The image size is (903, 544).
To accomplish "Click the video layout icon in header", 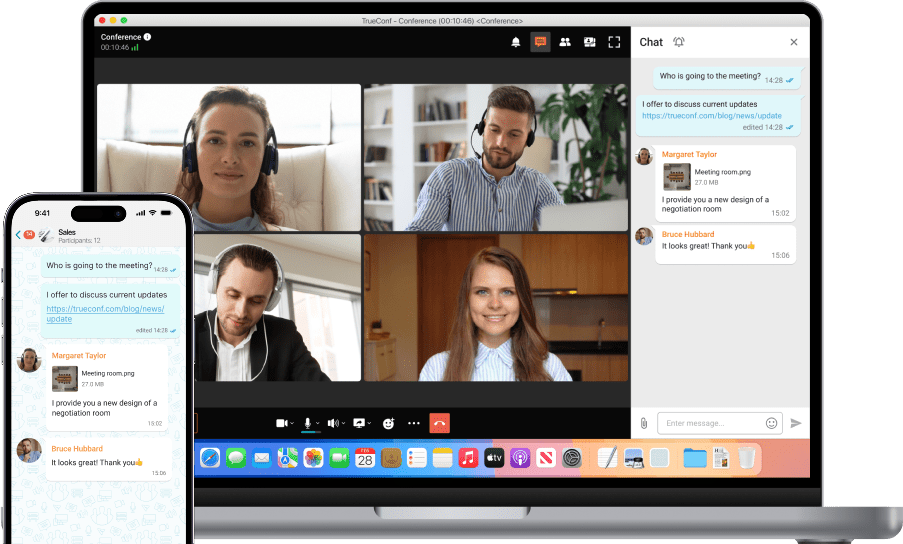I will click(590, 42).
